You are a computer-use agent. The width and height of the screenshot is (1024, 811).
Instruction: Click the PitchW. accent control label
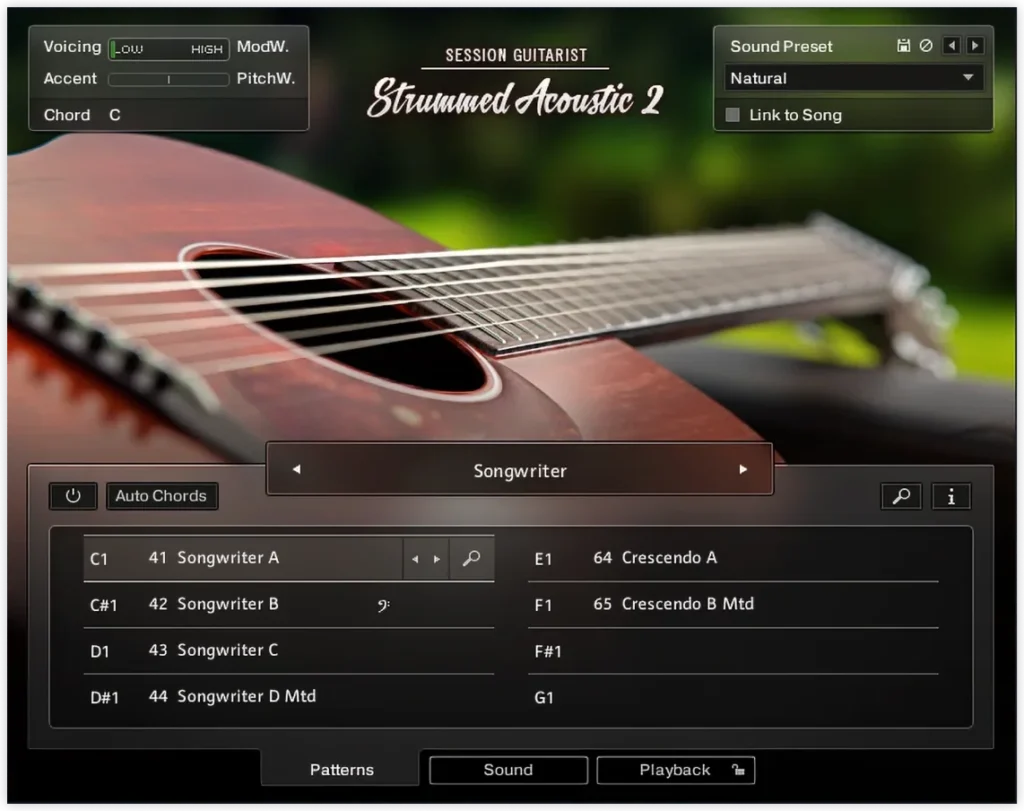tap(266, 78)
